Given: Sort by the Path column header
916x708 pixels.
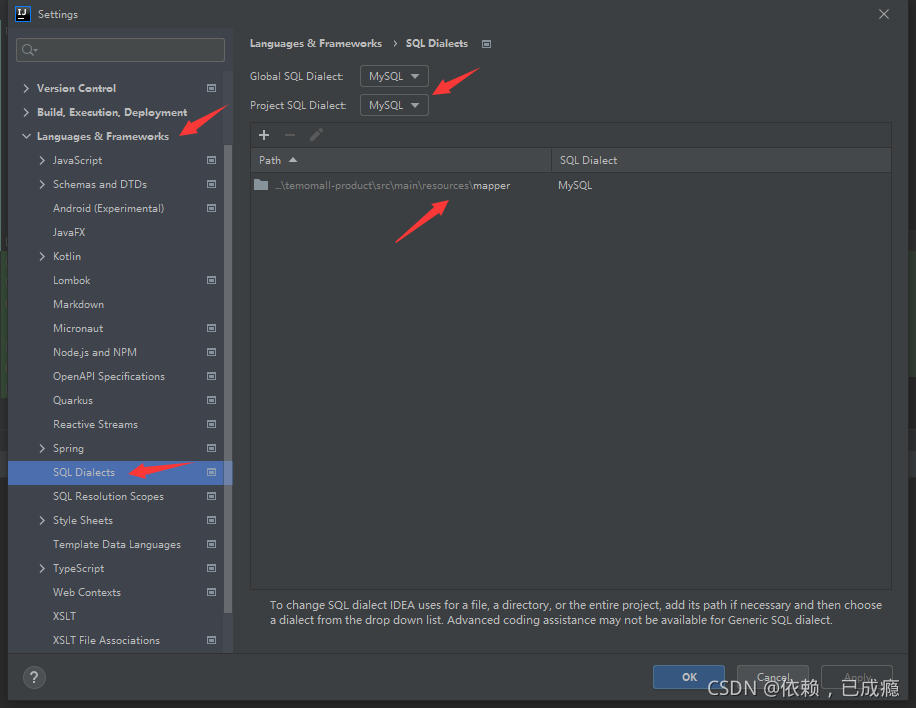Looking at the screenshot, I should pos(401,160).
